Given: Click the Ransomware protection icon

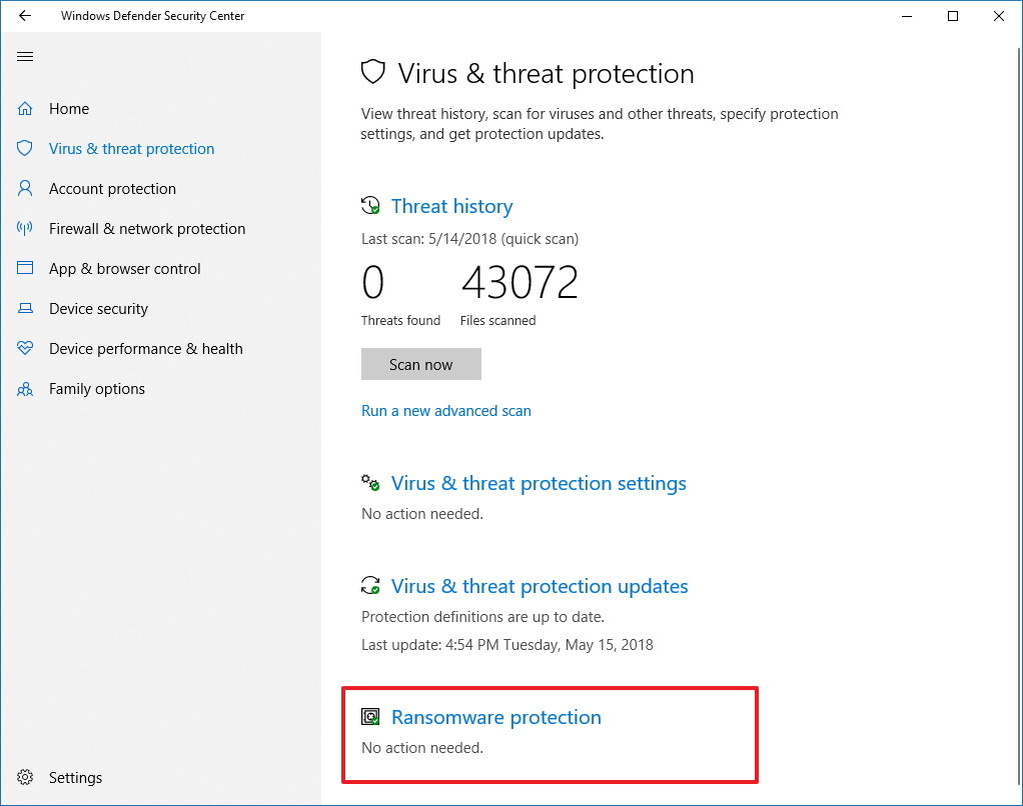Looking at the screenshot, I should coord(371,716).
